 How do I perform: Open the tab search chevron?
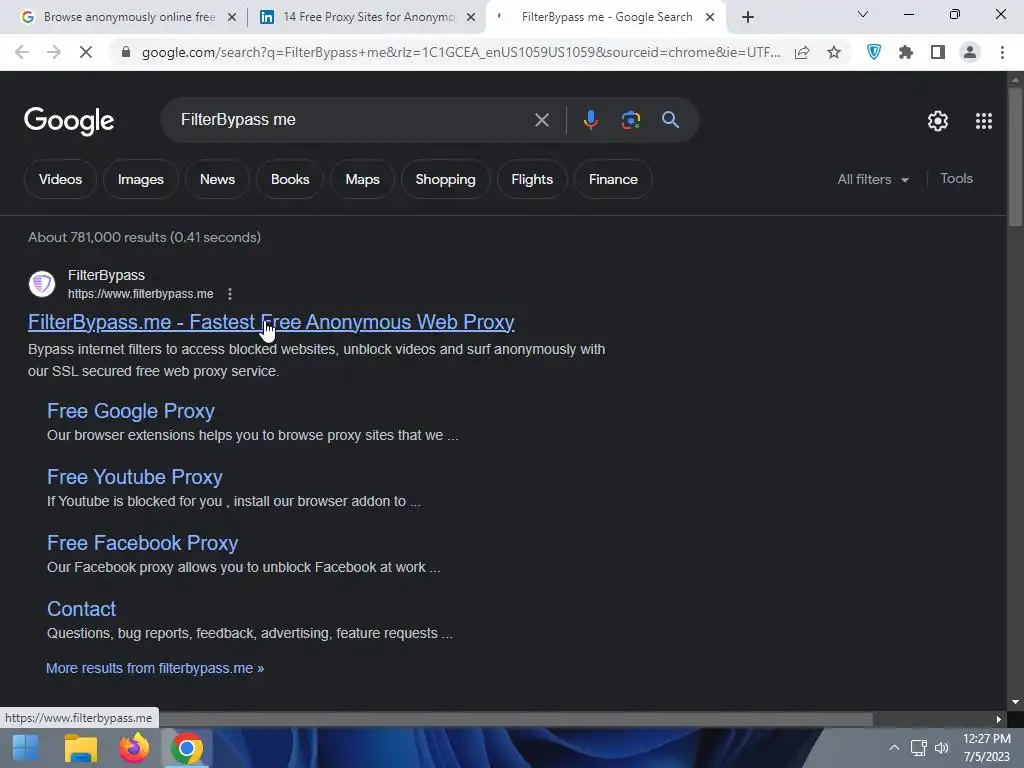coord(863,14)
